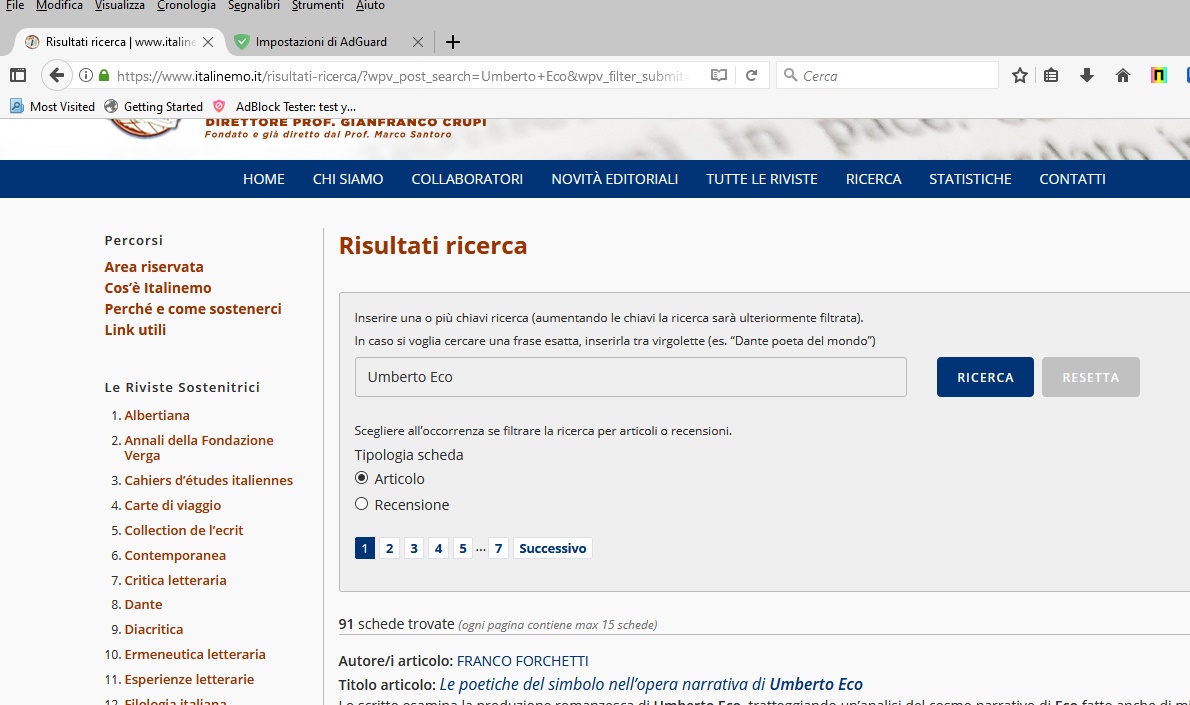
Task: Select the Recensione radio button
Action: pyautogui.click(x=361, y=504)
